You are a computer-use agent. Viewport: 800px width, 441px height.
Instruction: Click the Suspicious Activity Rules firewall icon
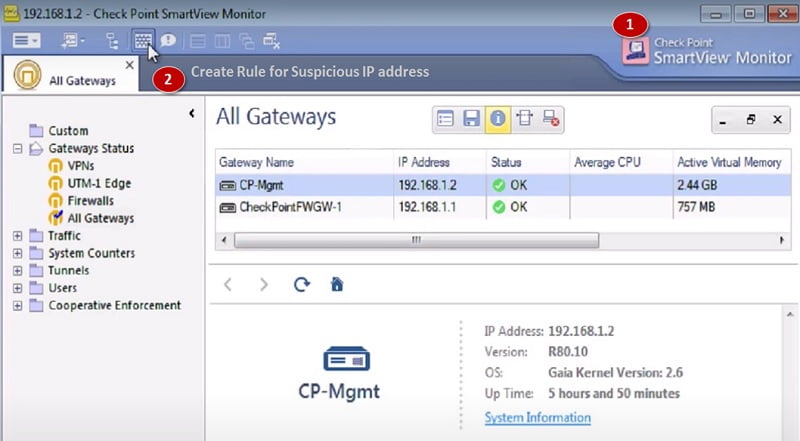pos(143,41)
